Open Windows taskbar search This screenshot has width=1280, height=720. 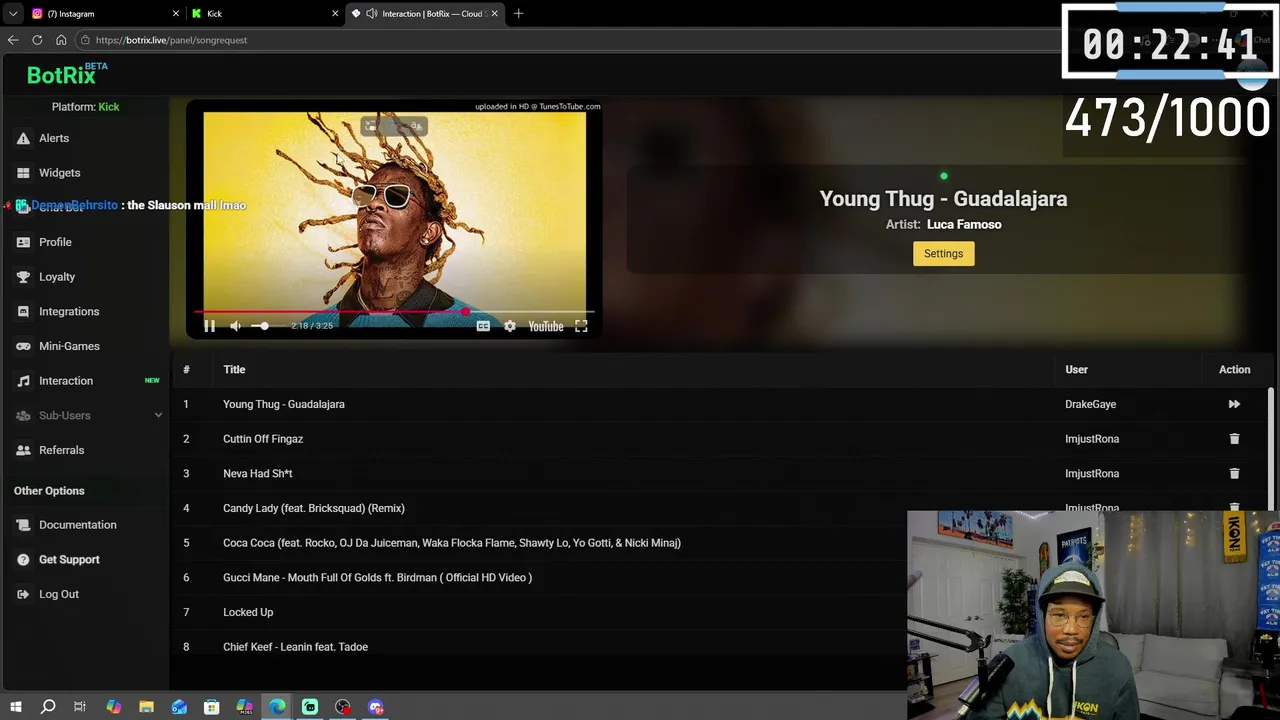pos(47,707)
